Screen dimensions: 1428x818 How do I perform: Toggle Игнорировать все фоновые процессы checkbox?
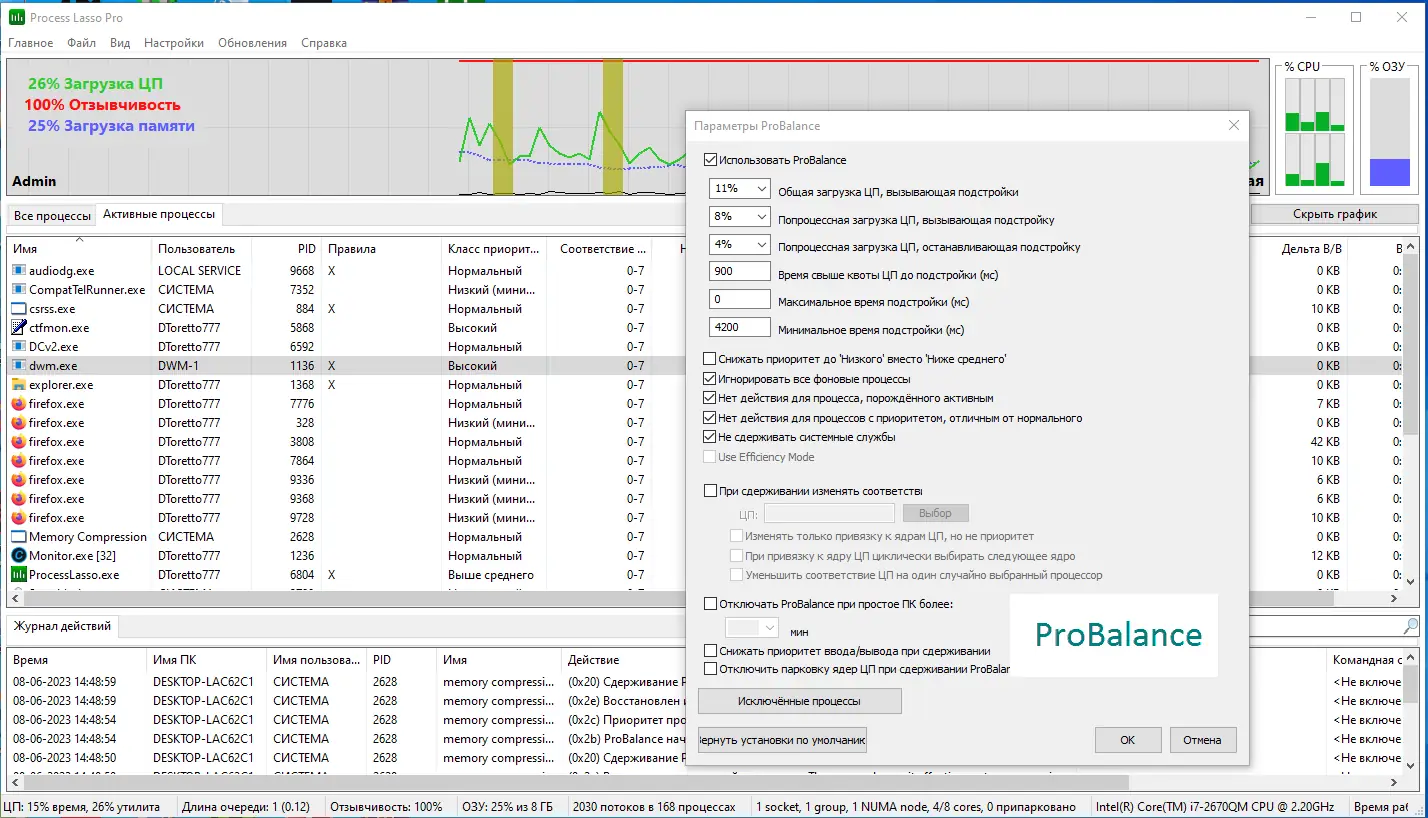710,379
